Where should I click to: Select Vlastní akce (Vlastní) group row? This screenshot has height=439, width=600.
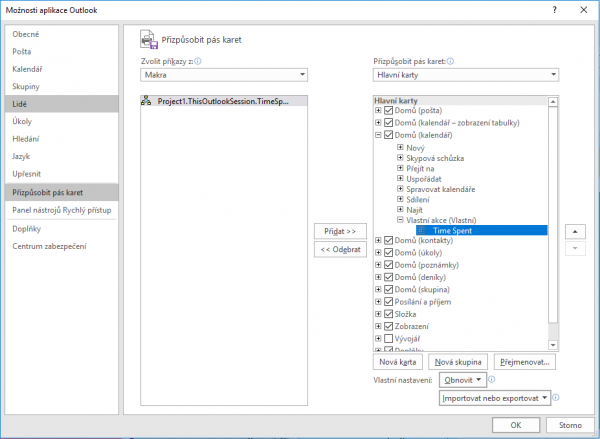coord(441,220)
